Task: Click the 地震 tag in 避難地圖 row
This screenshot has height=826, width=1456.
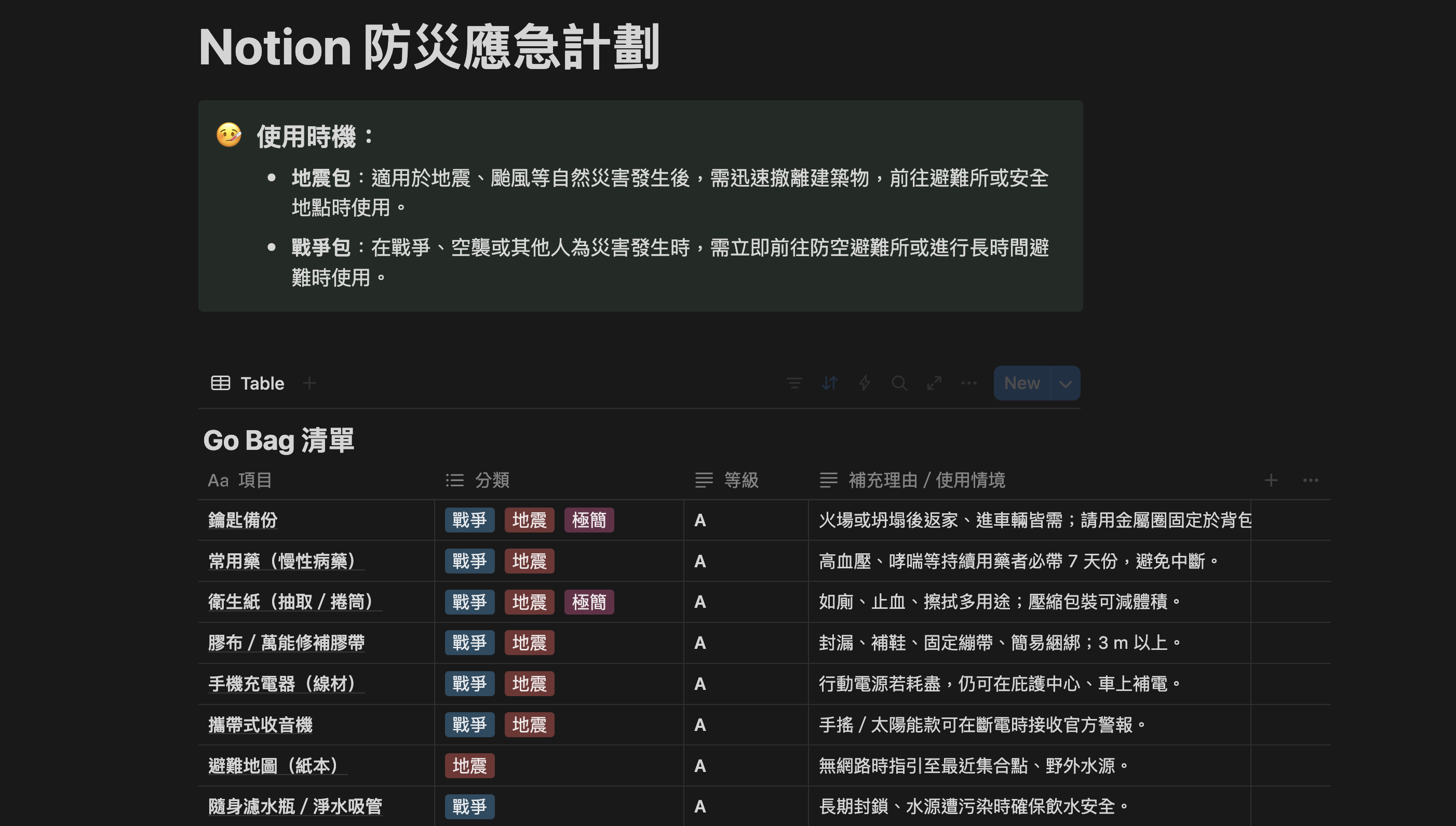Action: pos(469,766)
